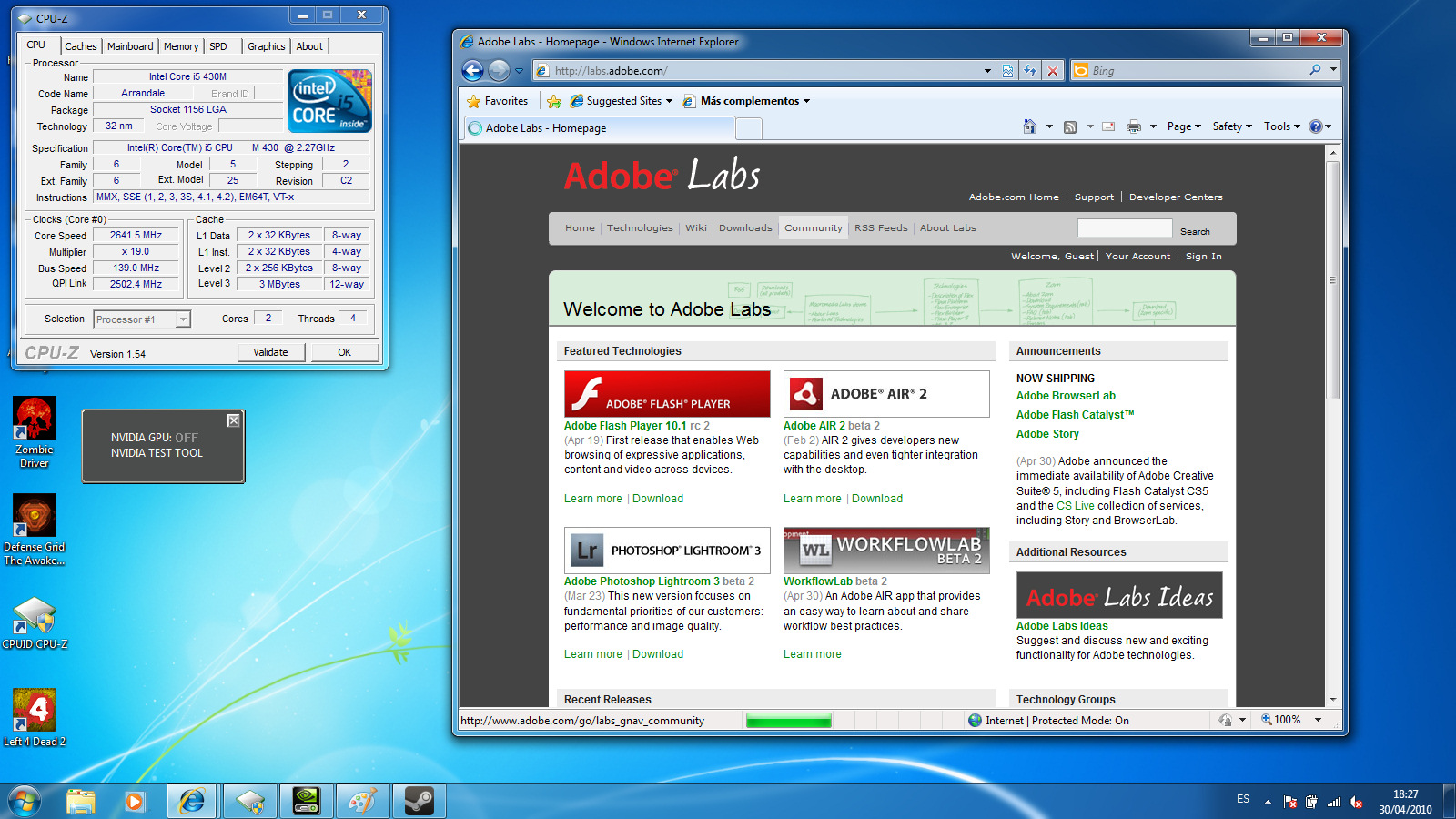Viewport: 1456px width, 819px height.
Task: Expand the address bar URL dropdown
Action: click(987, 71)
